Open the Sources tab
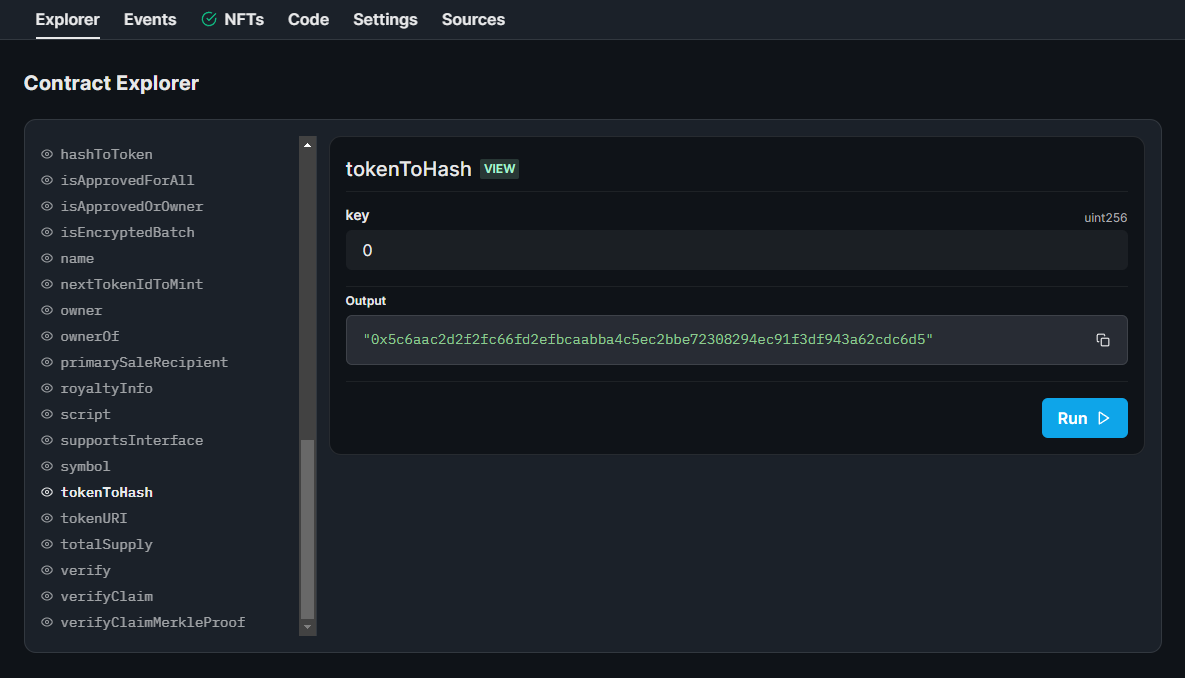 click(472, 19)
